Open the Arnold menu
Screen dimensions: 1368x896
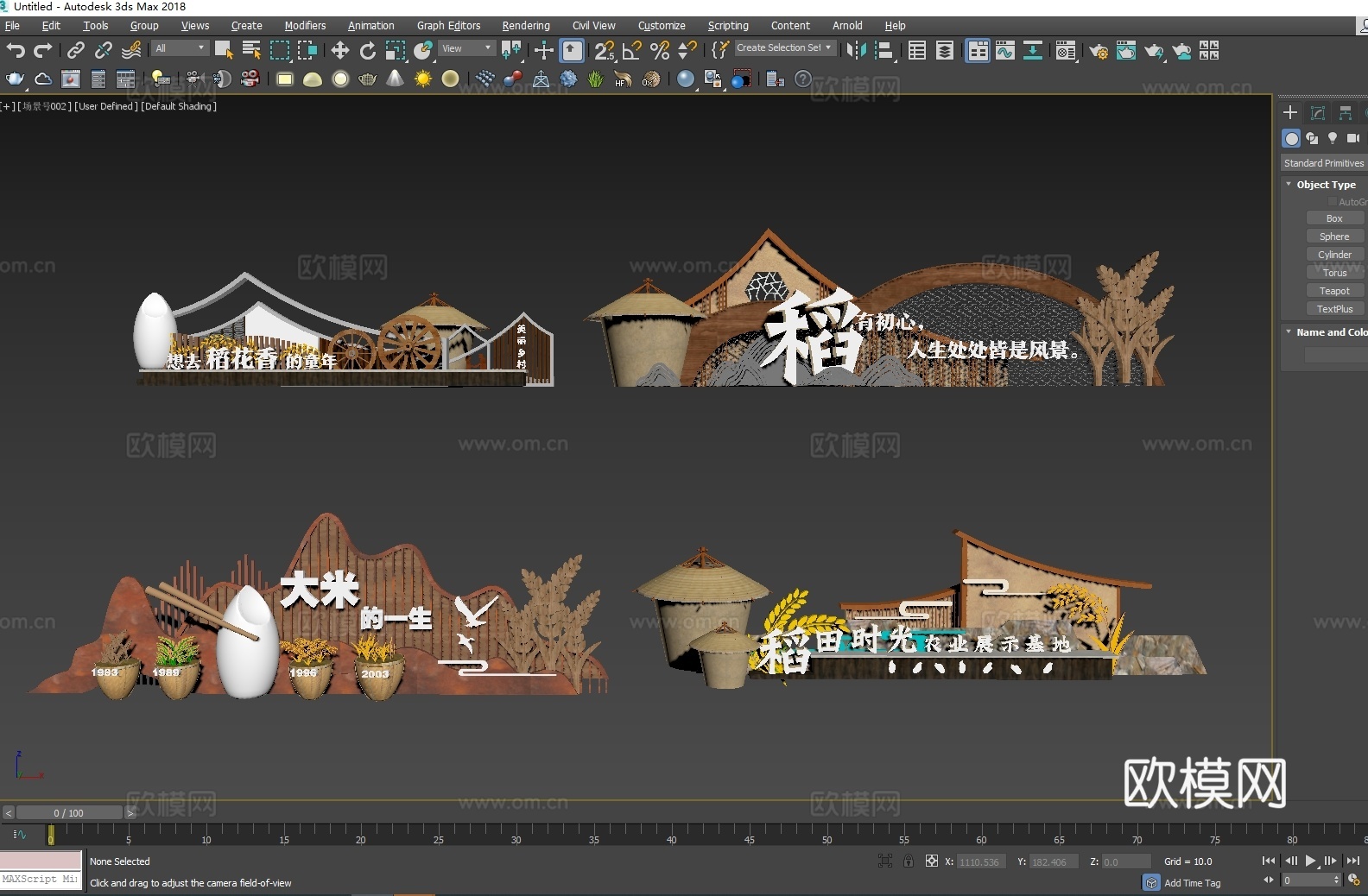tap(847, 26)
